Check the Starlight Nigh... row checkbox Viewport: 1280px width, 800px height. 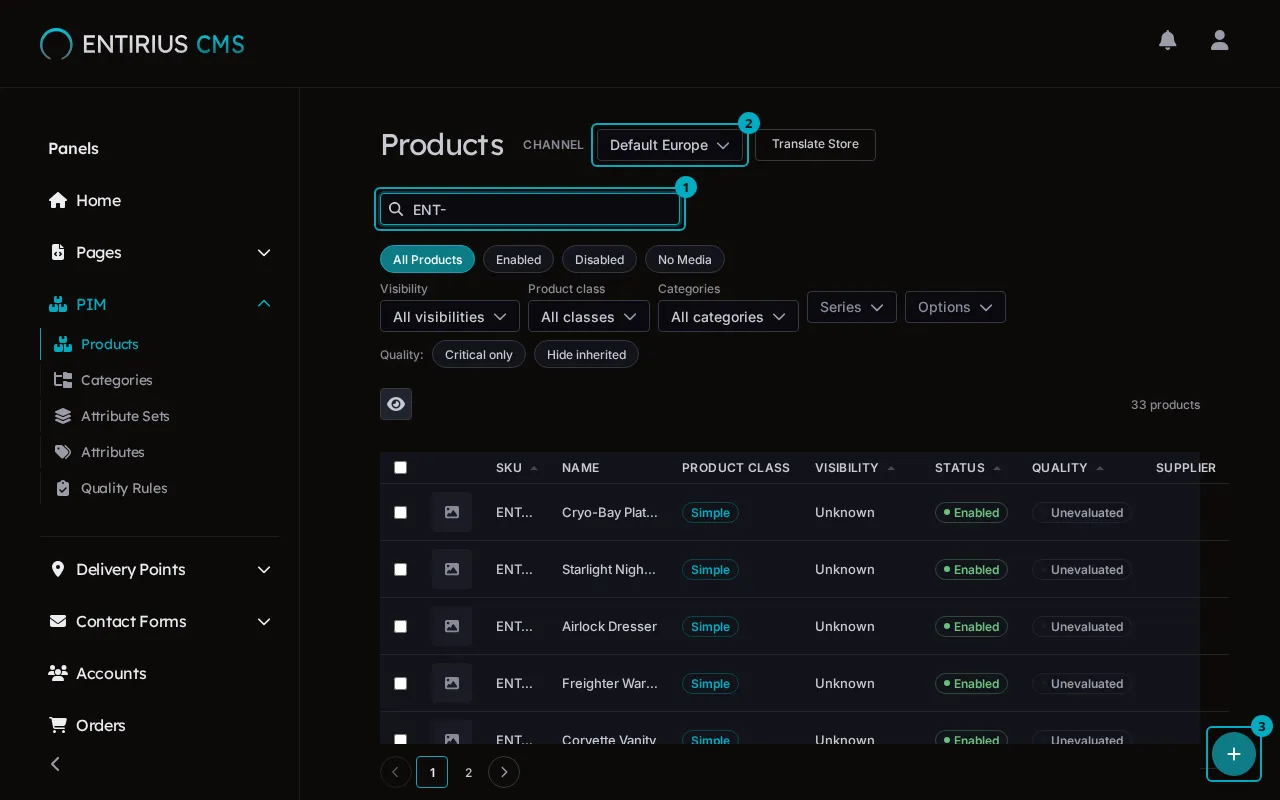click(400, 569)
